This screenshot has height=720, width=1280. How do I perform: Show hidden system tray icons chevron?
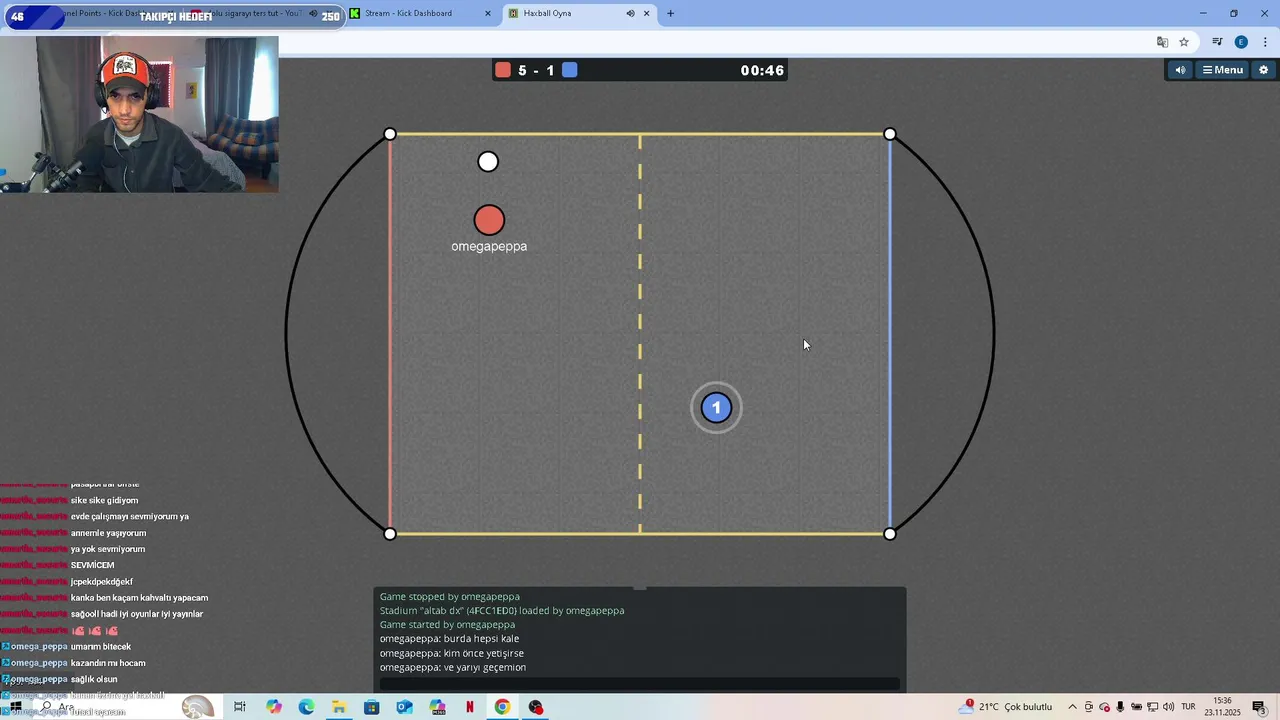pos(1072,707)
